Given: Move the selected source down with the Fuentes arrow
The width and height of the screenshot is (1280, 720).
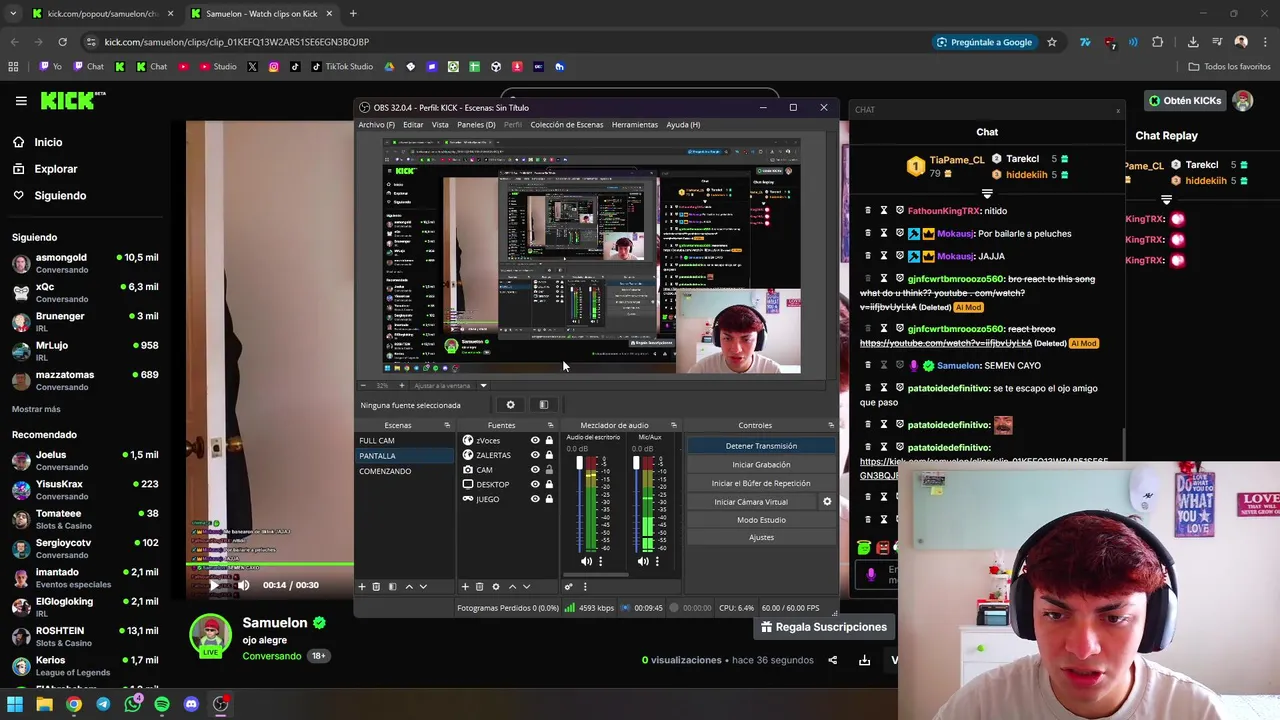Looking at the screenshot, I should click(x=527, y=587).
